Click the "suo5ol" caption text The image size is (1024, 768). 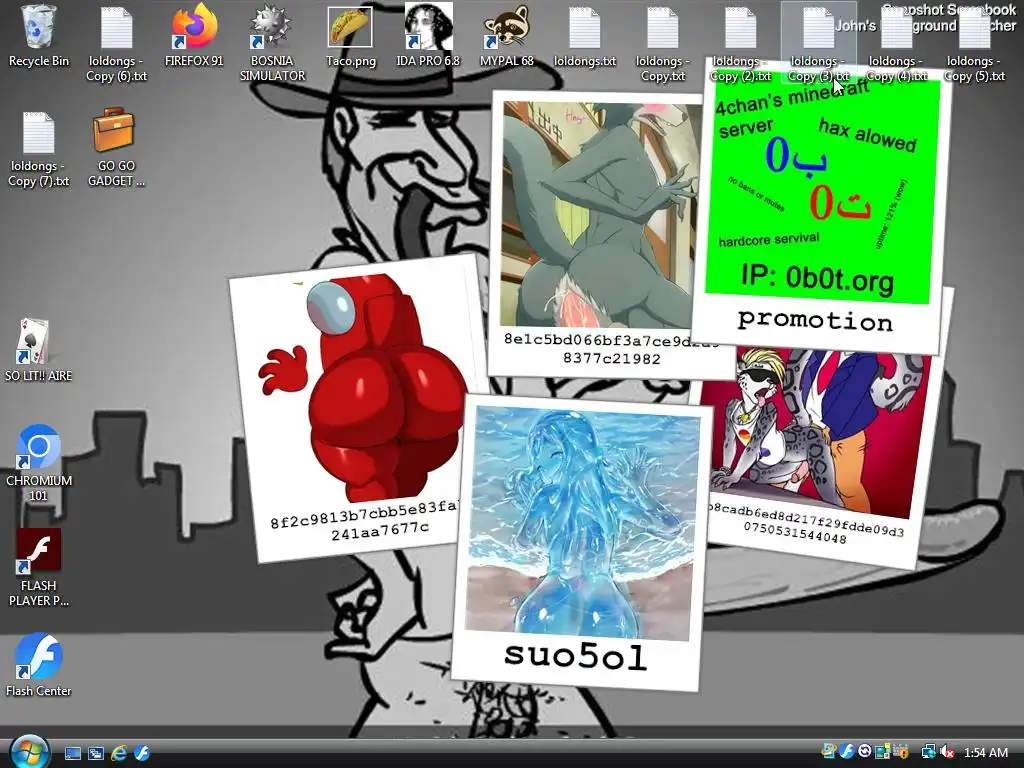tap(575, 656)
